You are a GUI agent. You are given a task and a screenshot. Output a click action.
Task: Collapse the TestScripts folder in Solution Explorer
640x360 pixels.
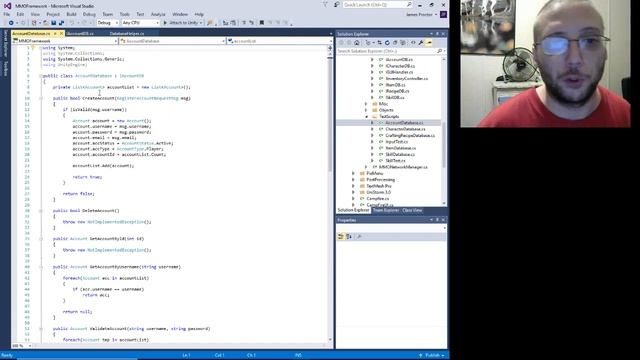click(367, 117)
